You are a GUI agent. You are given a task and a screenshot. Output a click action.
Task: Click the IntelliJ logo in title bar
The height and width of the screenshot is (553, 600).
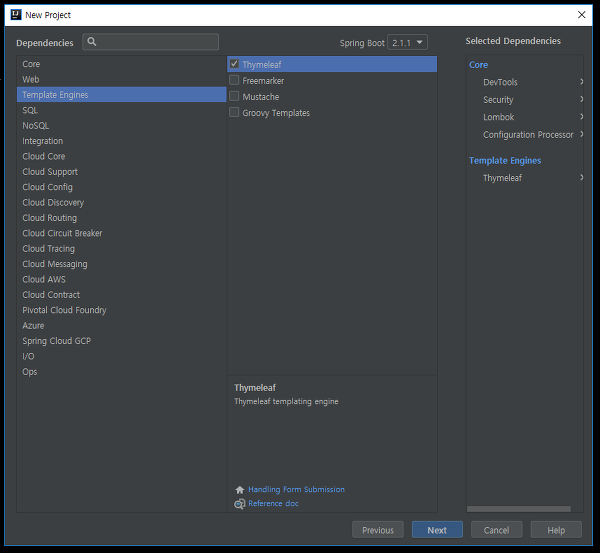point(16,15)
